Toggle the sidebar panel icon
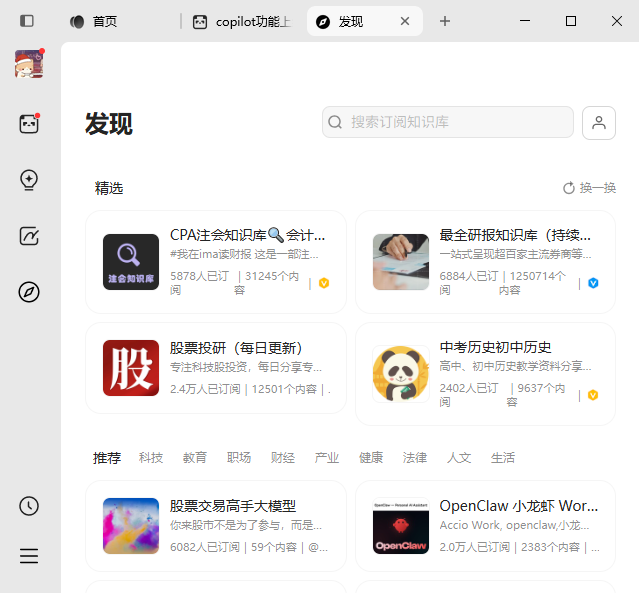The image size is (639, 593). pos(27,21)
